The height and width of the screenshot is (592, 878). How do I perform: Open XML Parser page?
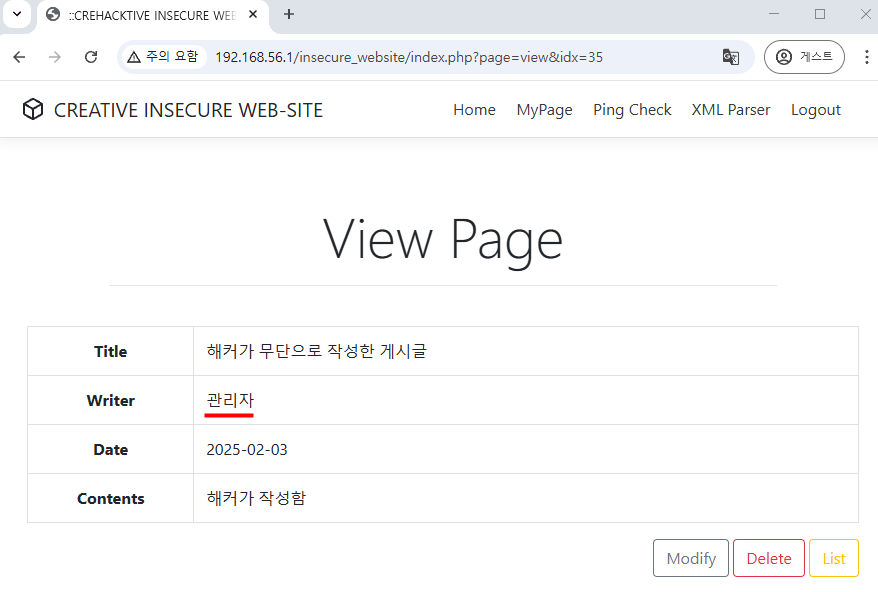(x=731, y=110)
